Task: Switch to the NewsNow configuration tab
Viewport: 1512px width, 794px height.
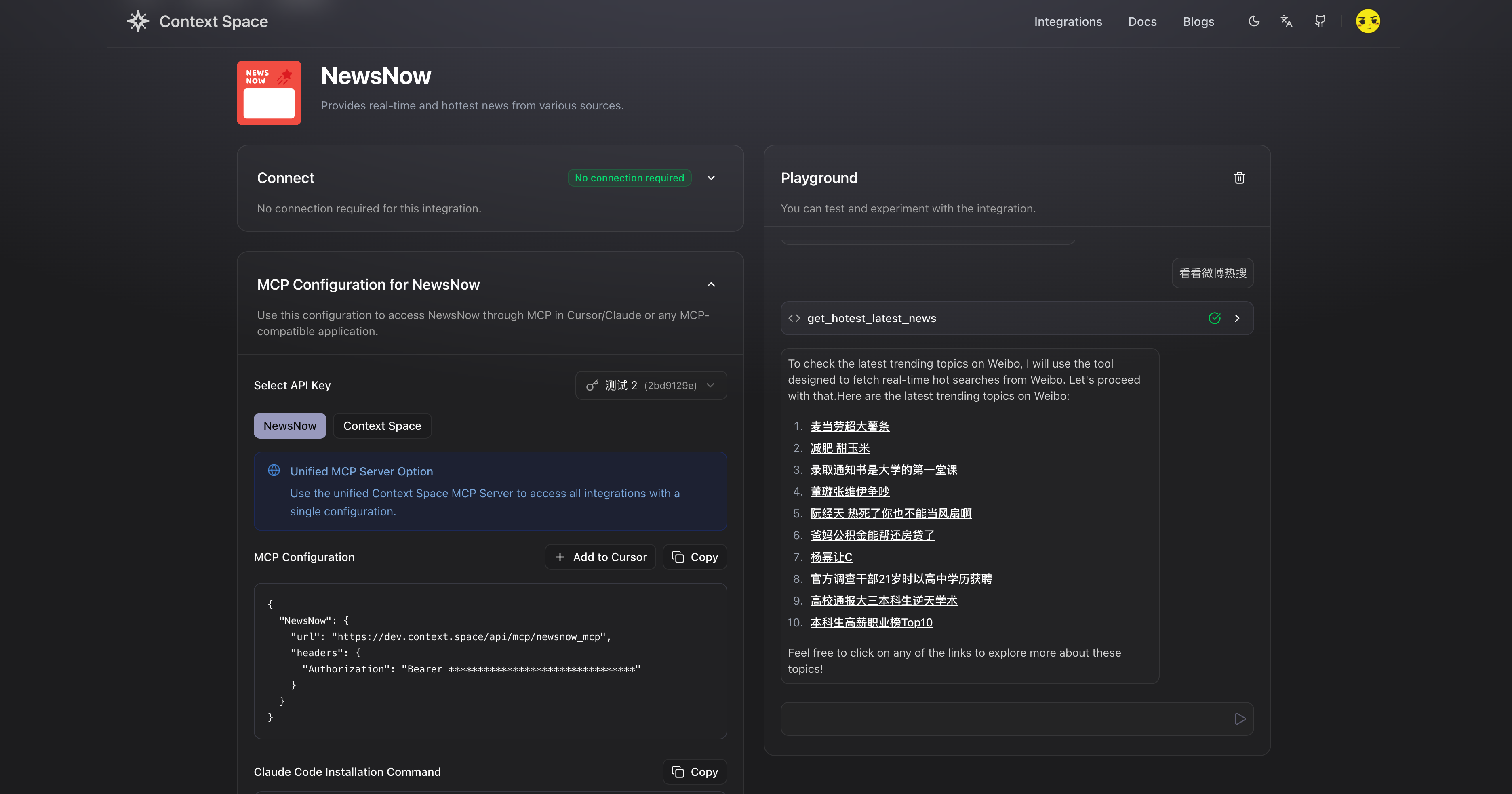Action: [x=290, y=425]
